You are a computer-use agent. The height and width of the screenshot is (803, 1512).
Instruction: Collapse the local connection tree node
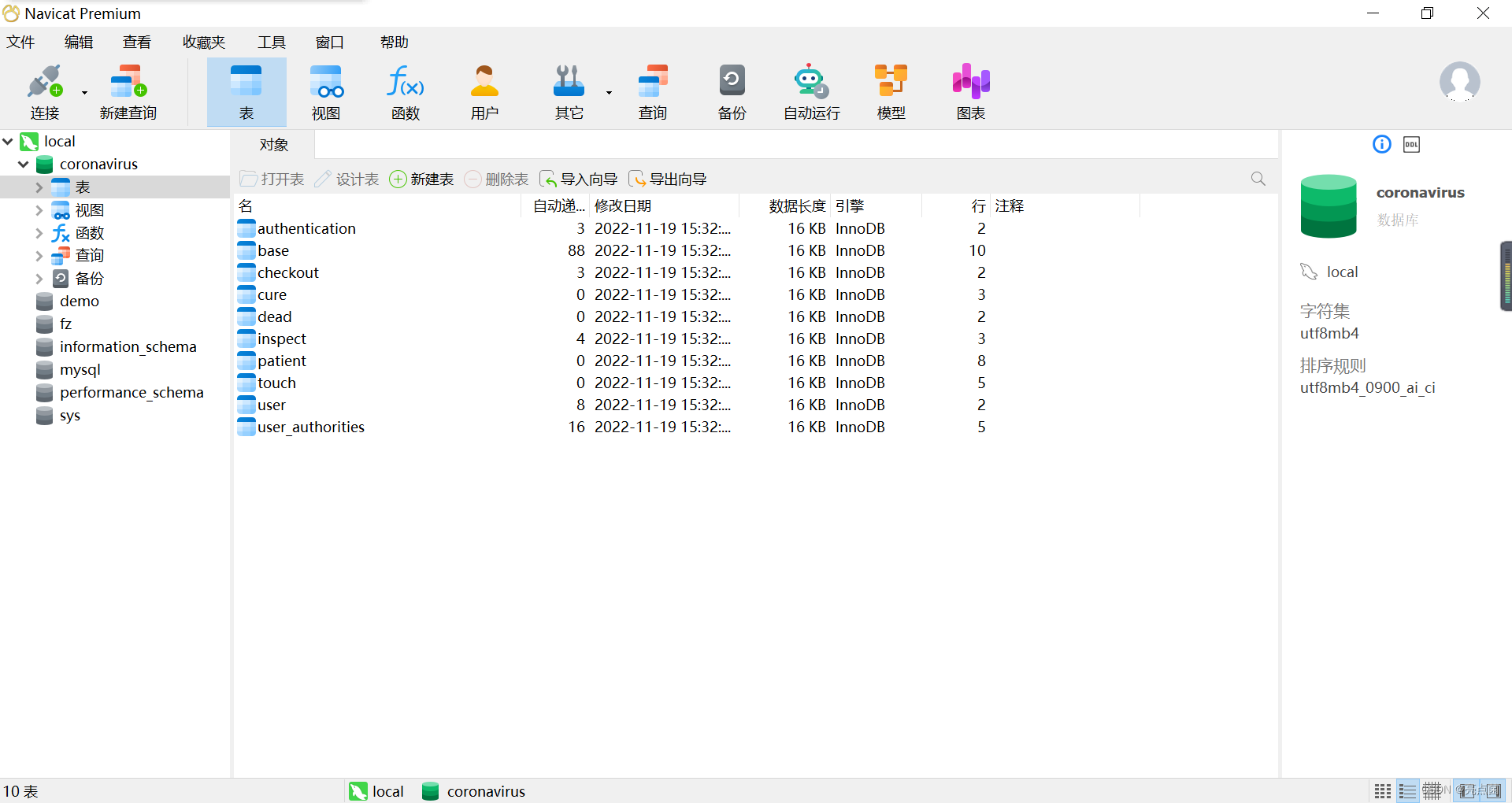8,142
